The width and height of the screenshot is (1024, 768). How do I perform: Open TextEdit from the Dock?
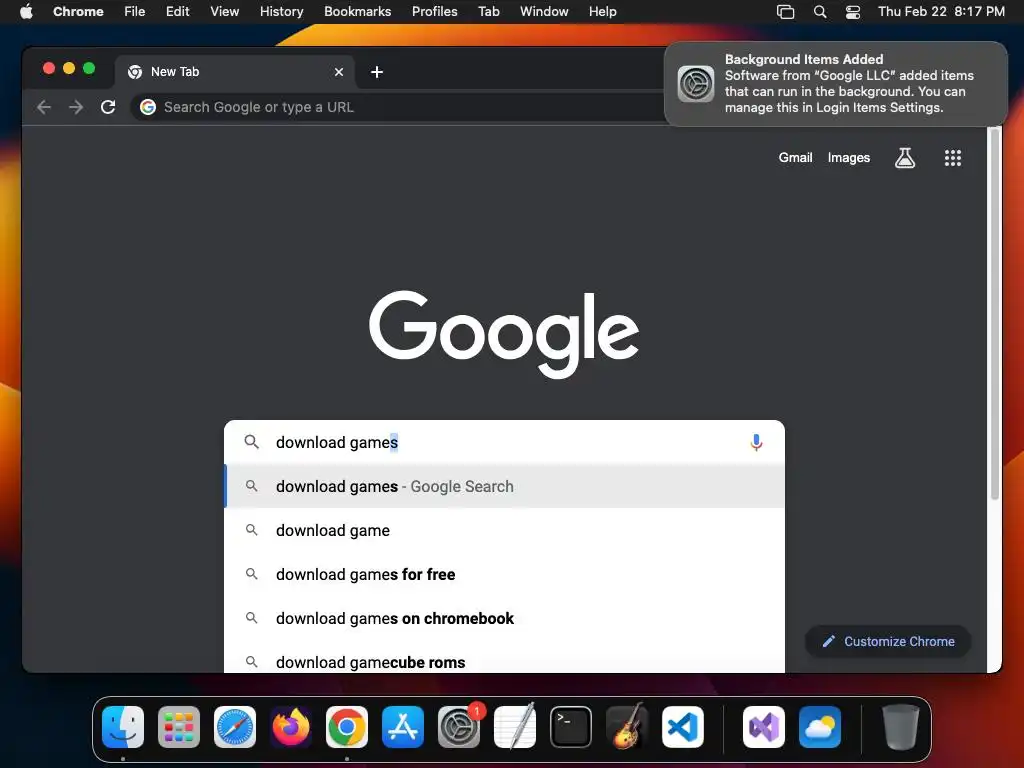tap(515, 727)
